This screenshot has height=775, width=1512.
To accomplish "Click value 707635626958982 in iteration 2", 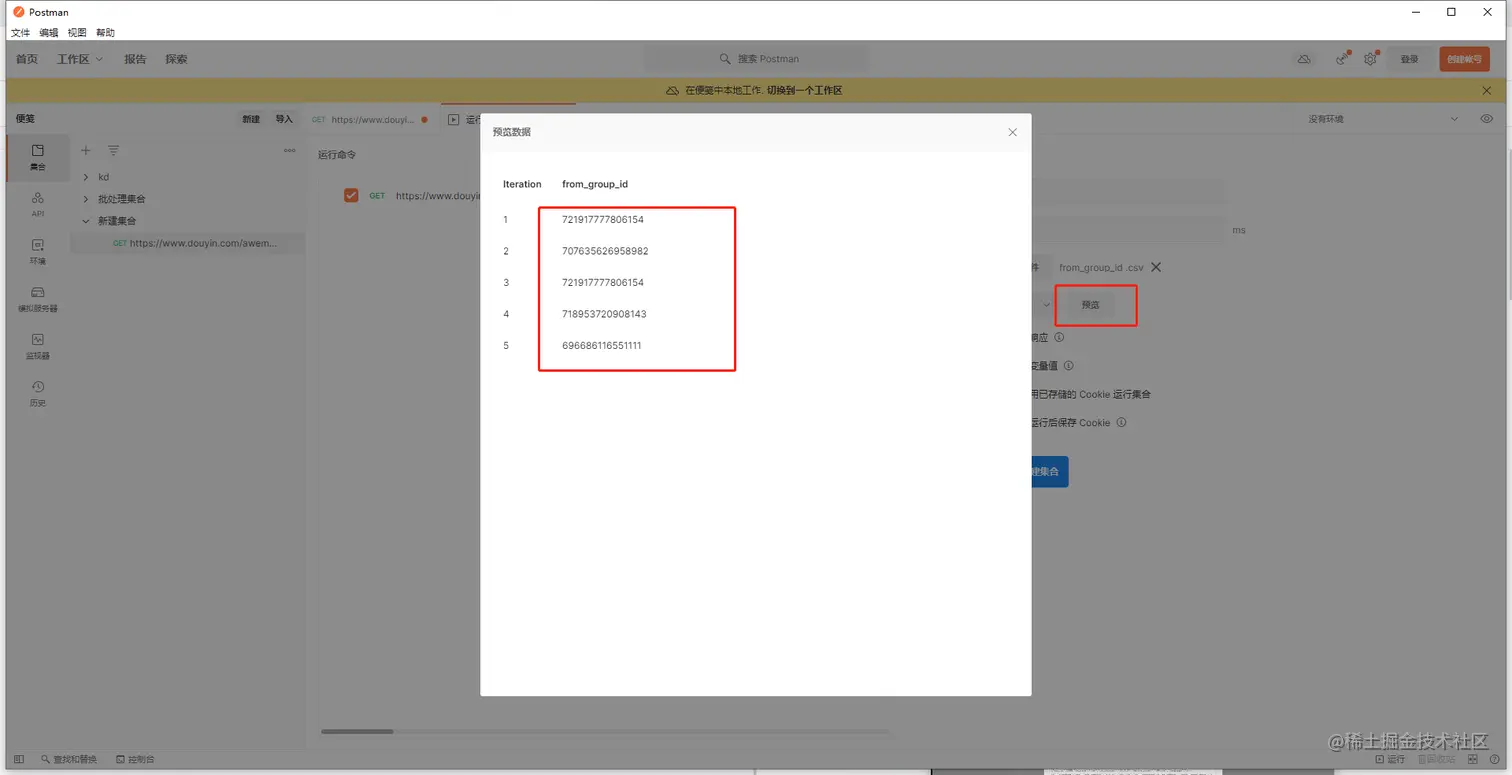I will [x=605, y=251].
